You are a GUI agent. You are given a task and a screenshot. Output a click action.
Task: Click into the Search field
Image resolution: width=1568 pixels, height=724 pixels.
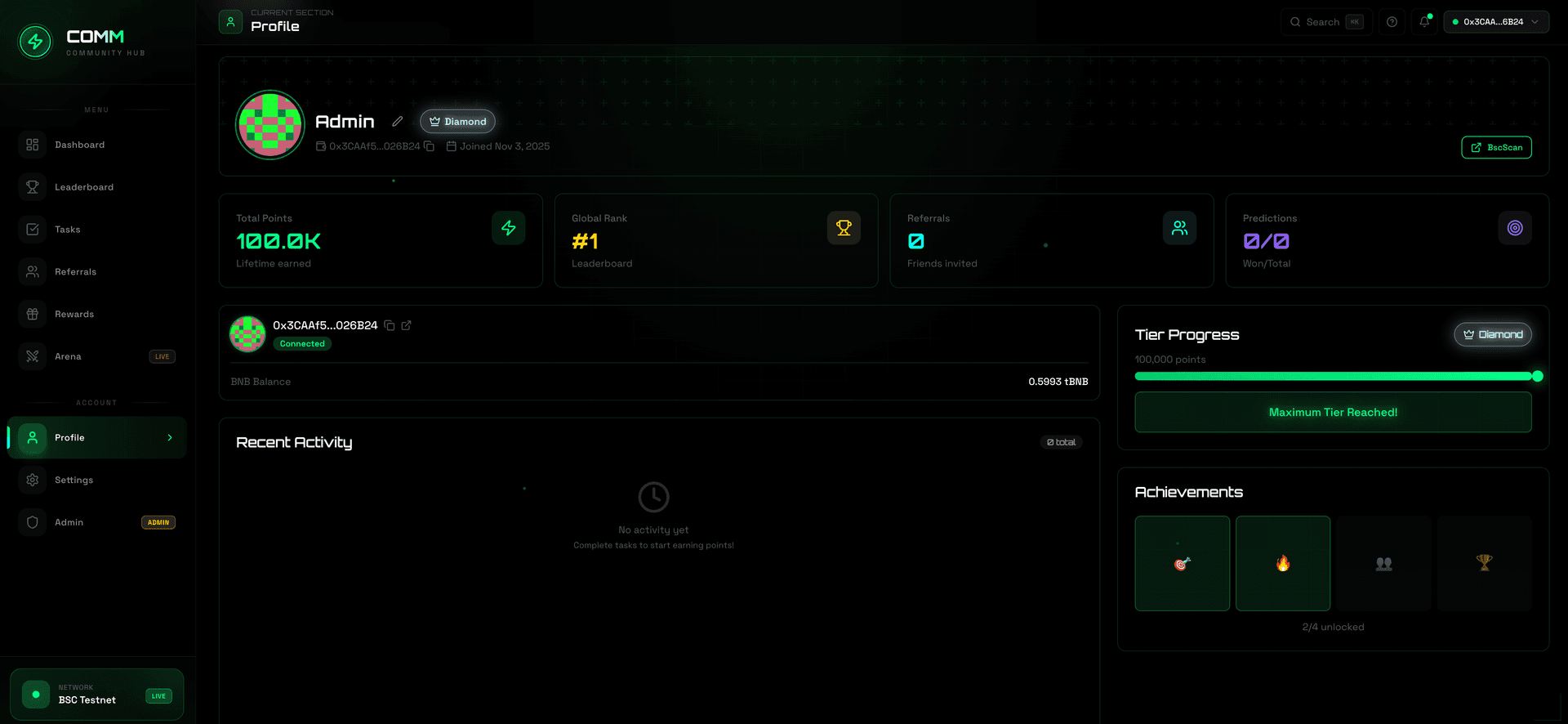point(1323,22)
